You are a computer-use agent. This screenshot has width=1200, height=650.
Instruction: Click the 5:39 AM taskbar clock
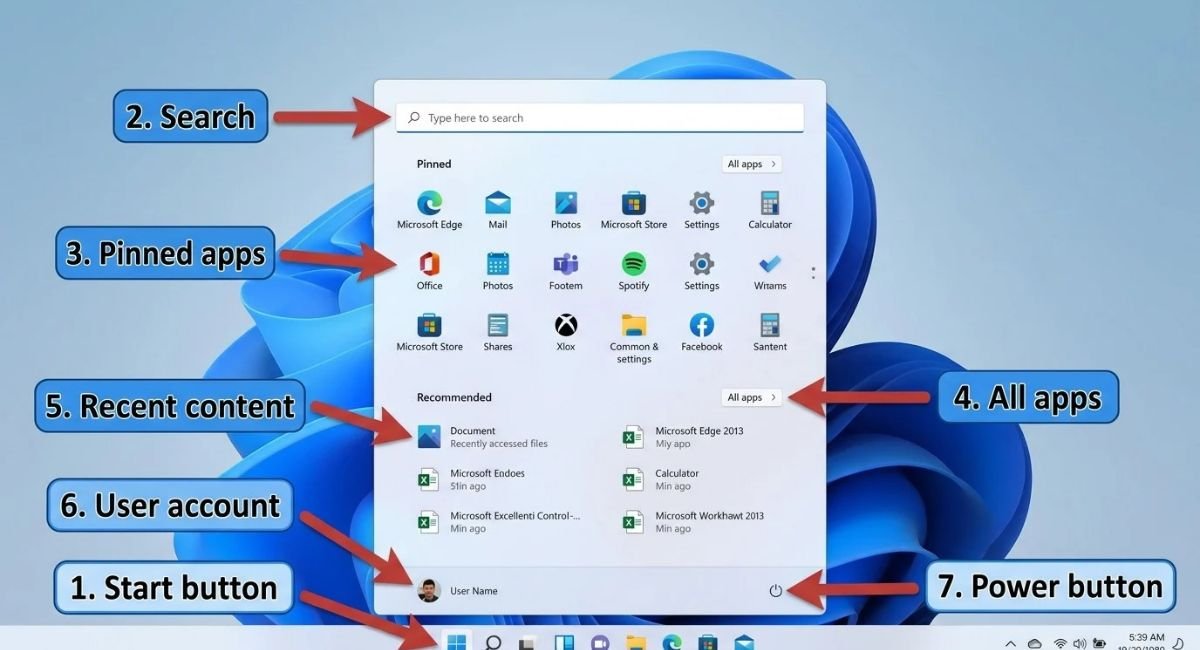1145,637
